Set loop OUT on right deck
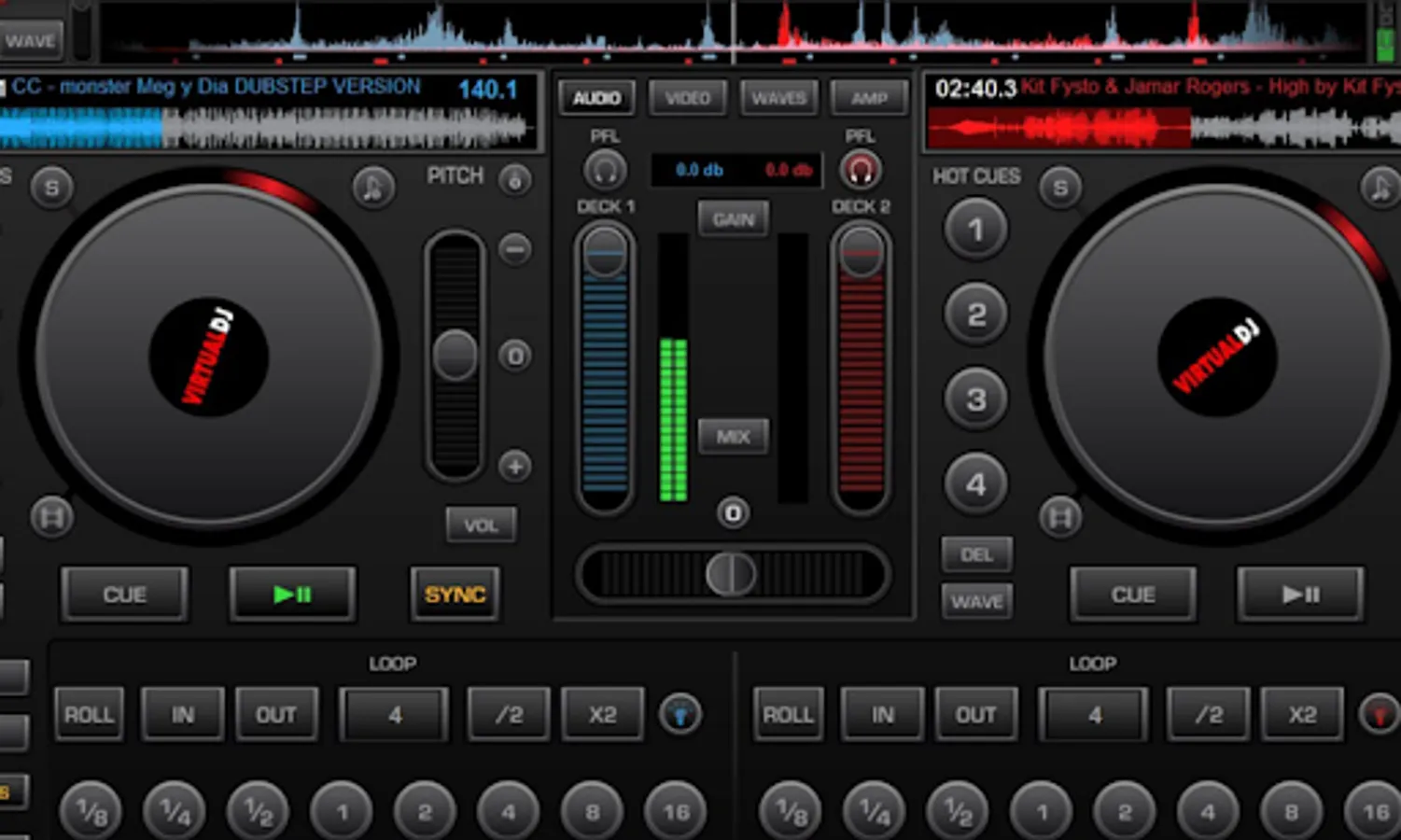Image resolution: width=1401 pixels, height=840 pixels. tap(975, 715)
